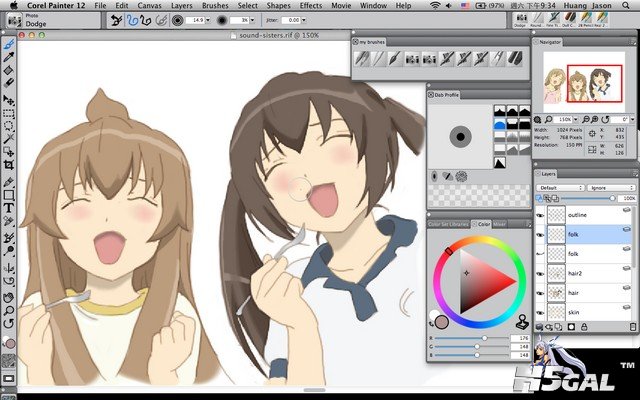Open the Default composite method dropdown
640x400 pixels.
tap(560, 188)
